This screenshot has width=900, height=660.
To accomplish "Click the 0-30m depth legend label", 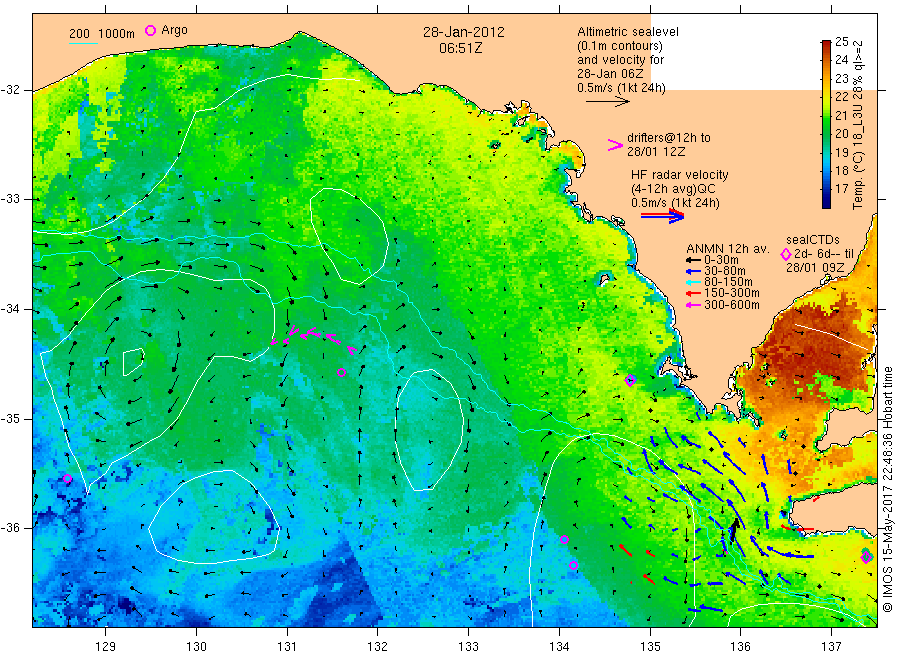I will (721, 260).
